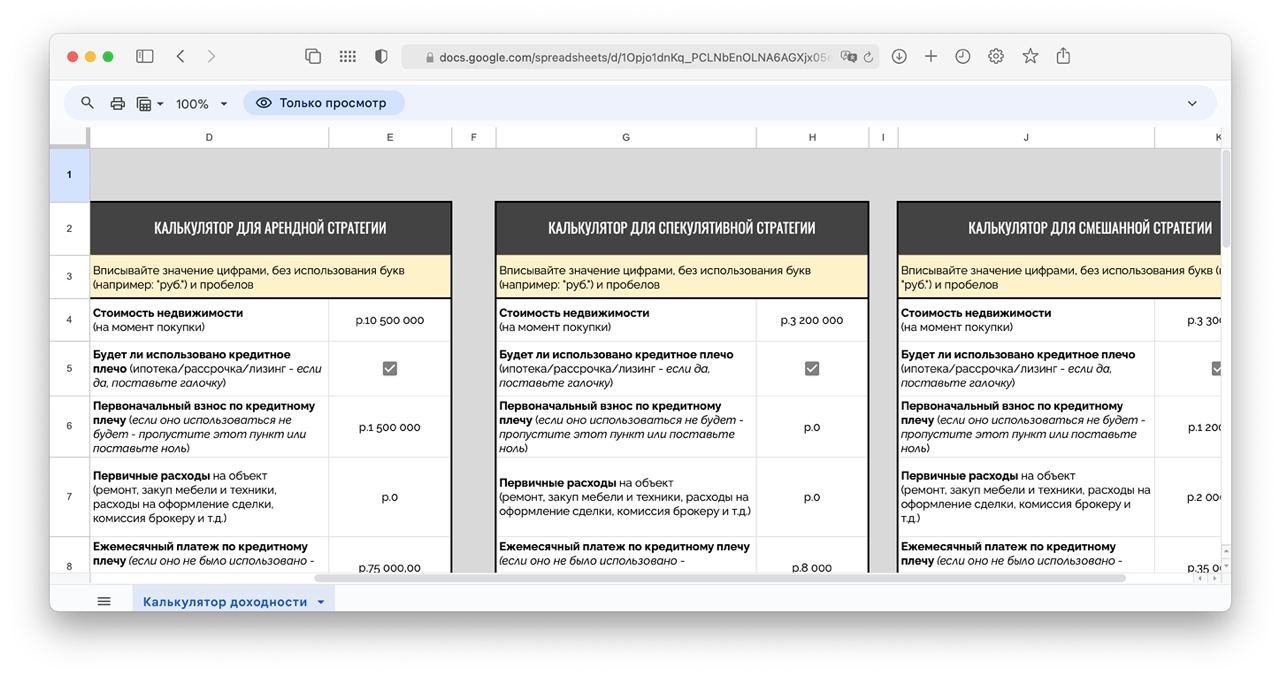Screen dimensions: 1280x677
Task: Open the filter views menu
Action: click(x=149, y=103)
